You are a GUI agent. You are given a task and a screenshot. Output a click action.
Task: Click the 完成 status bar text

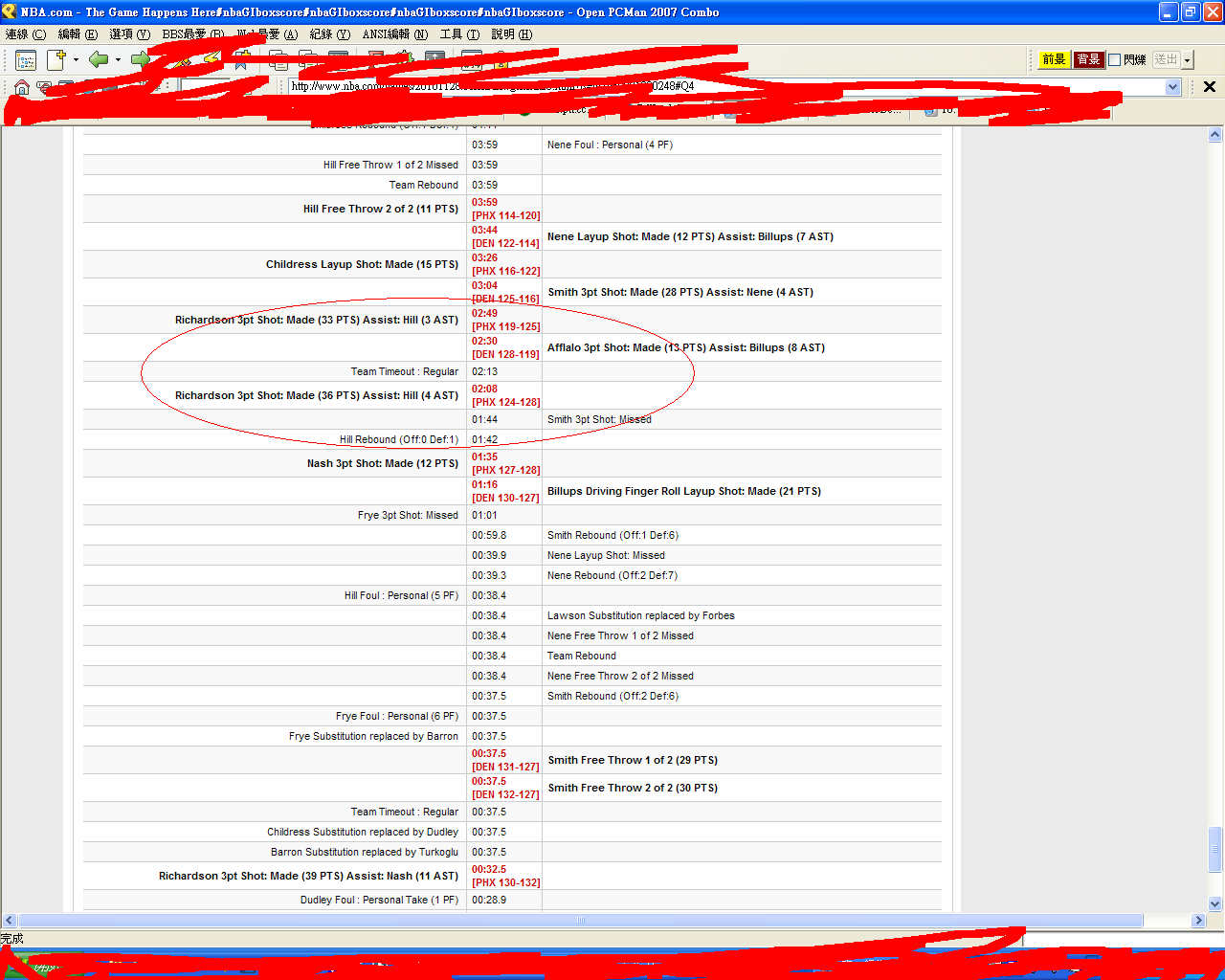(12, 939)
